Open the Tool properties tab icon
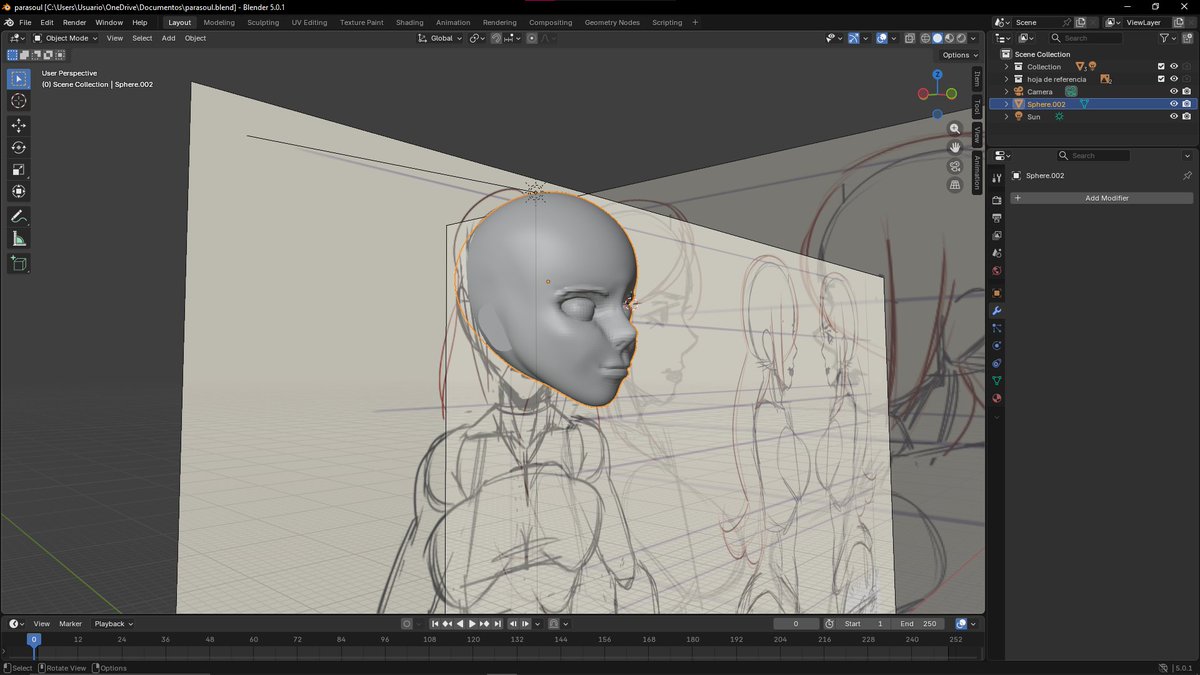The image size is (1200, 675). click(997, 177)
